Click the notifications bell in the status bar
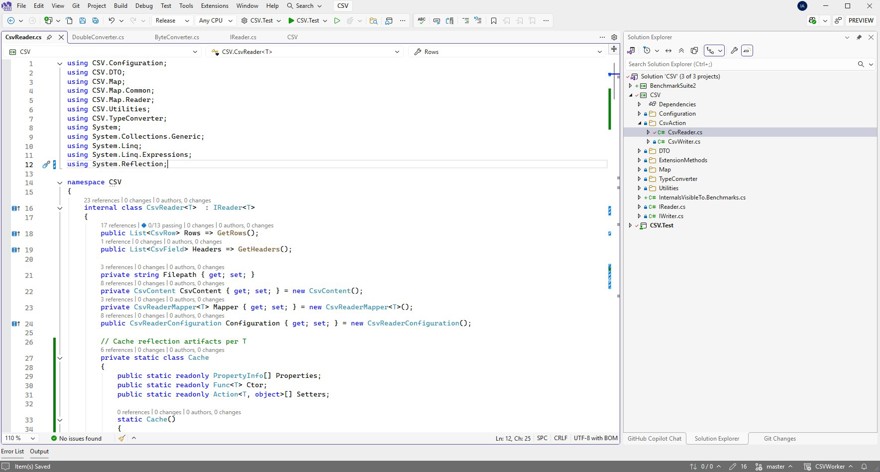 coord(864,466)
